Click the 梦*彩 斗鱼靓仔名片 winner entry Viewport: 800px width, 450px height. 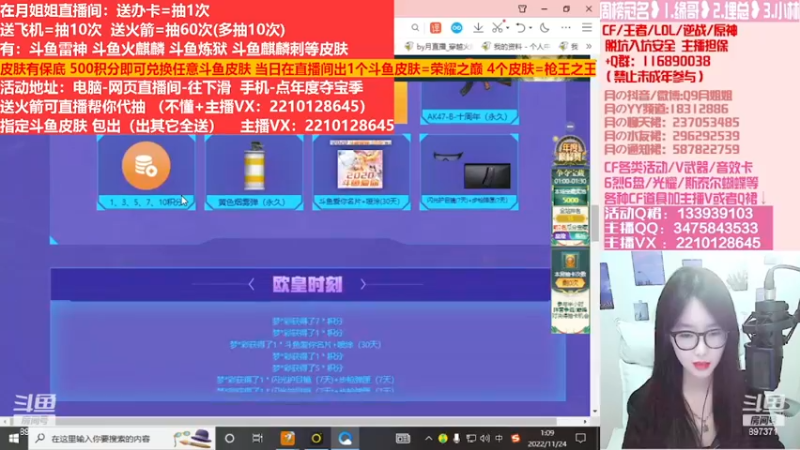305,345
